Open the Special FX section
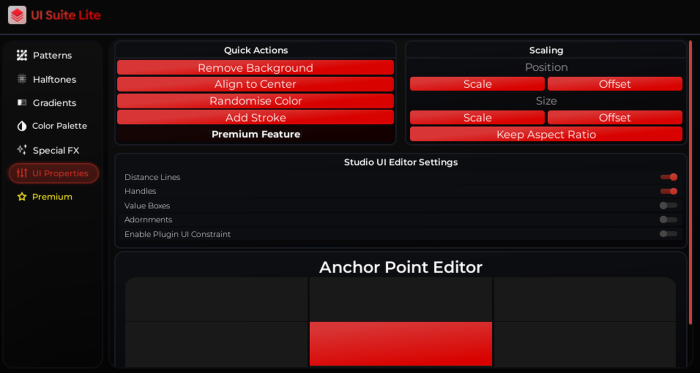Image resolution: width=700 pixels, height=373 pixels. [56, 150]
